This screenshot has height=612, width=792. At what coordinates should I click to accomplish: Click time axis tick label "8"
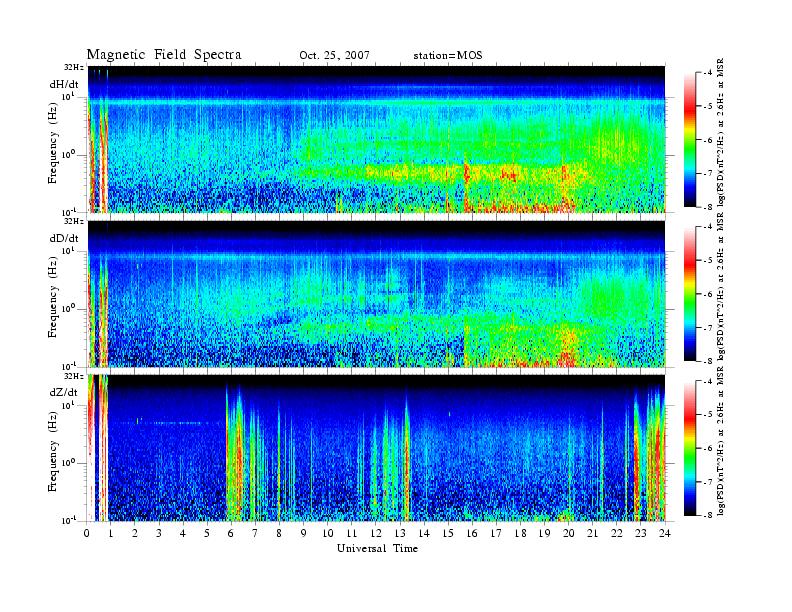[x=279, y=534]
